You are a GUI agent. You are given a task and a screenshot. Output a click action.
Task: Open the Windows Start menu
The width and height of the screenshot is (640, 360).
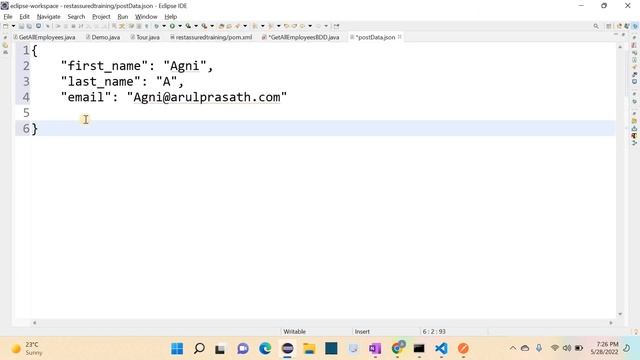tap(177, 349)
